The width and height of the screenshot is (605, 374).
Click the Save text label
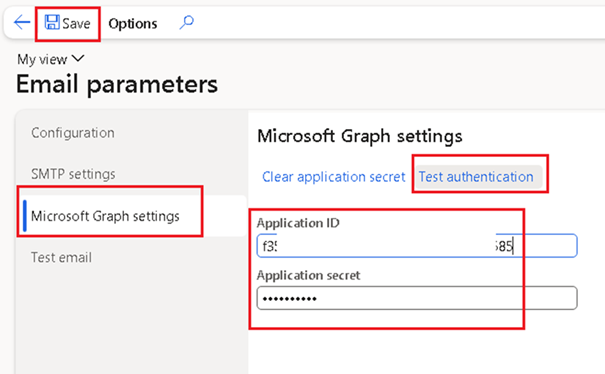point(76,24)
